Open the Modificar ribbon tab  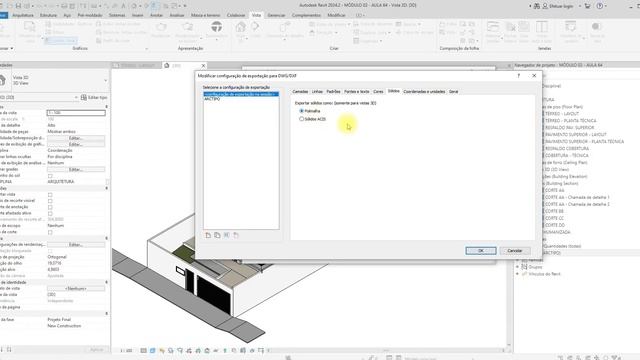click(336, 16)
